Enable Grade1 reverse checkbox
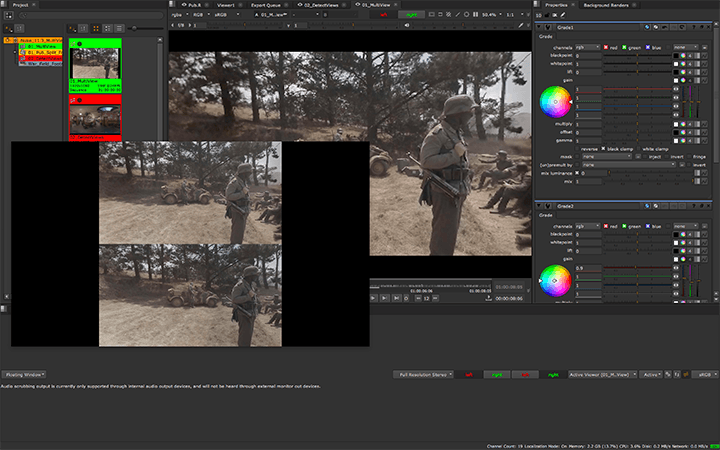The image size is (720, 450). click(x=577, y=149)
